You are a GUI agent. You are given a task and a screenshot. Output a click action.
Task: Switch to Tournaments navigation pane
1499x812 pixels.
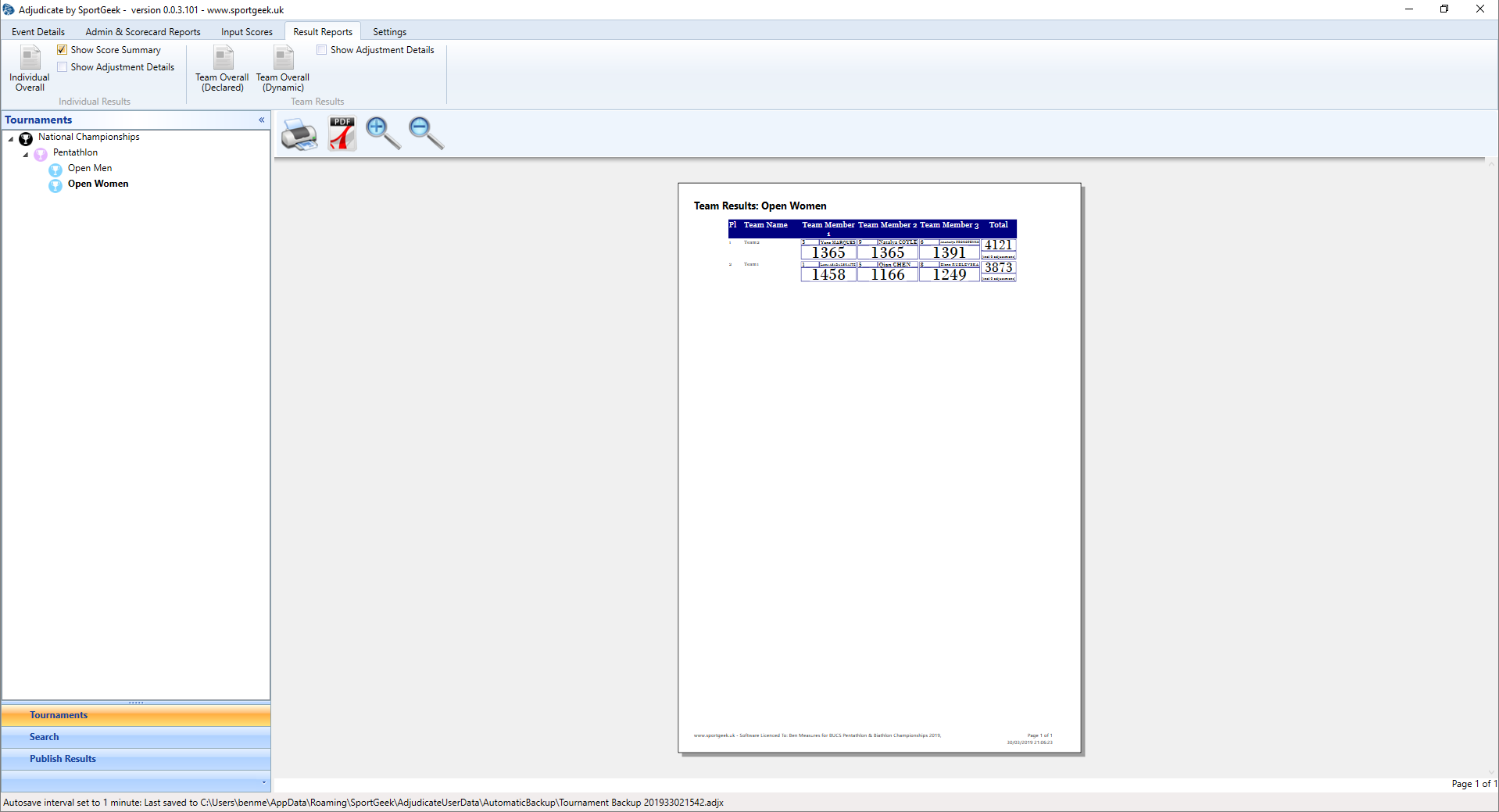click(136, 715)
